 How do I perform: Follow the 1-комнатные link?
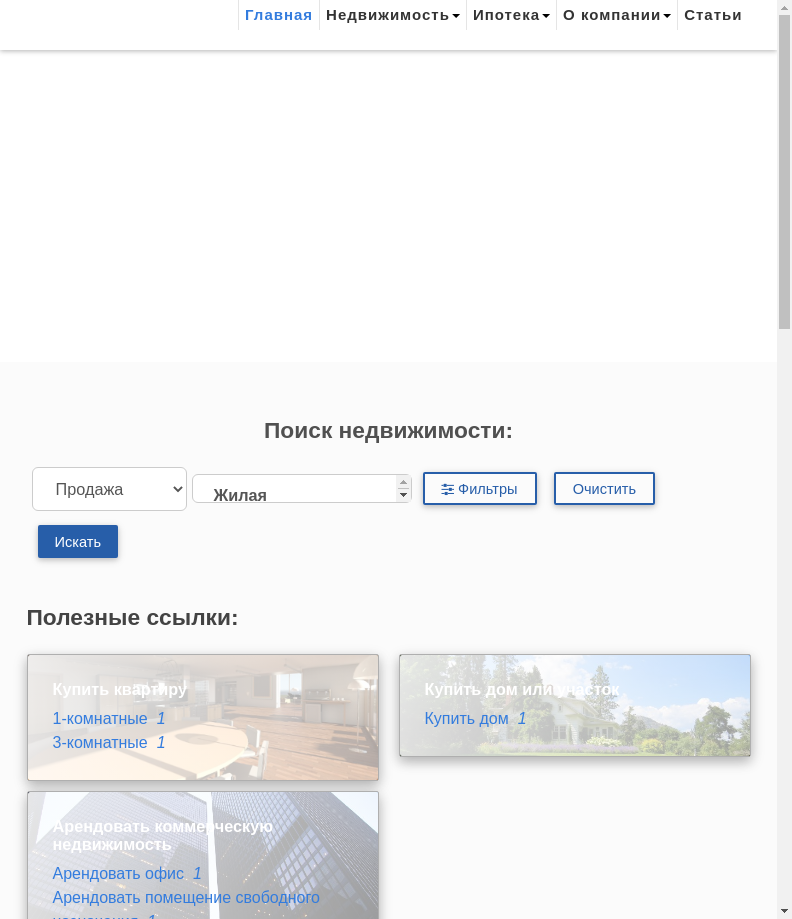[x=100, y=718]
